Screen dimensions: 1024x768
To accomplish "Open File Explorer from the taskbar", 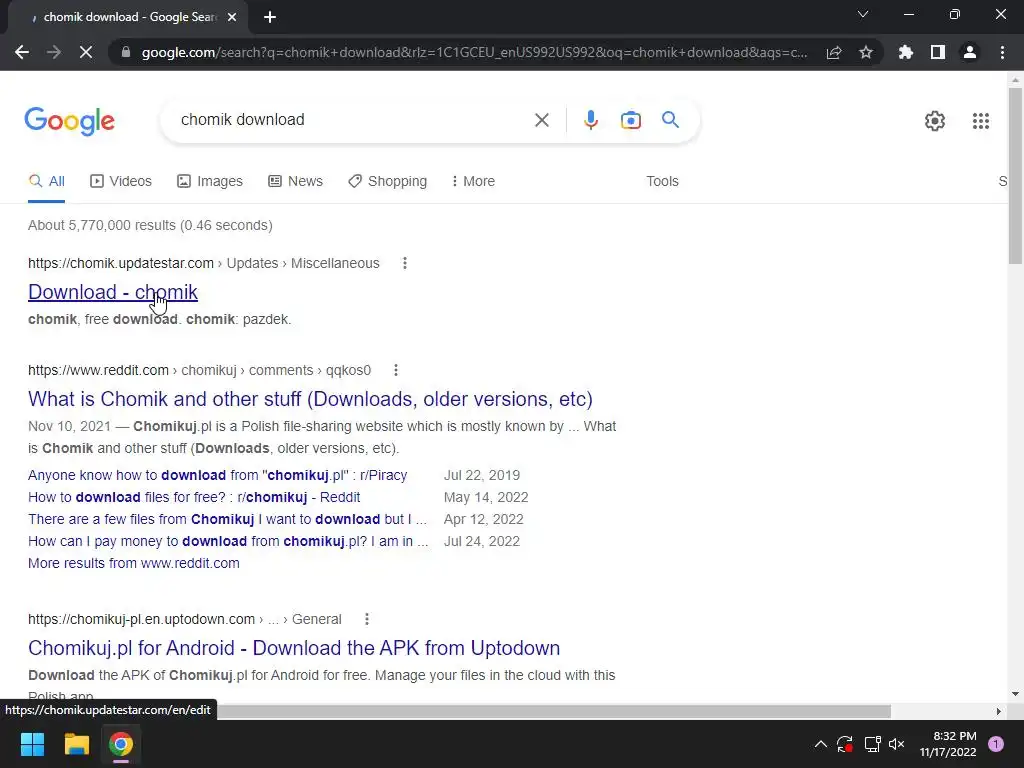I will click(x=76, y=744).
